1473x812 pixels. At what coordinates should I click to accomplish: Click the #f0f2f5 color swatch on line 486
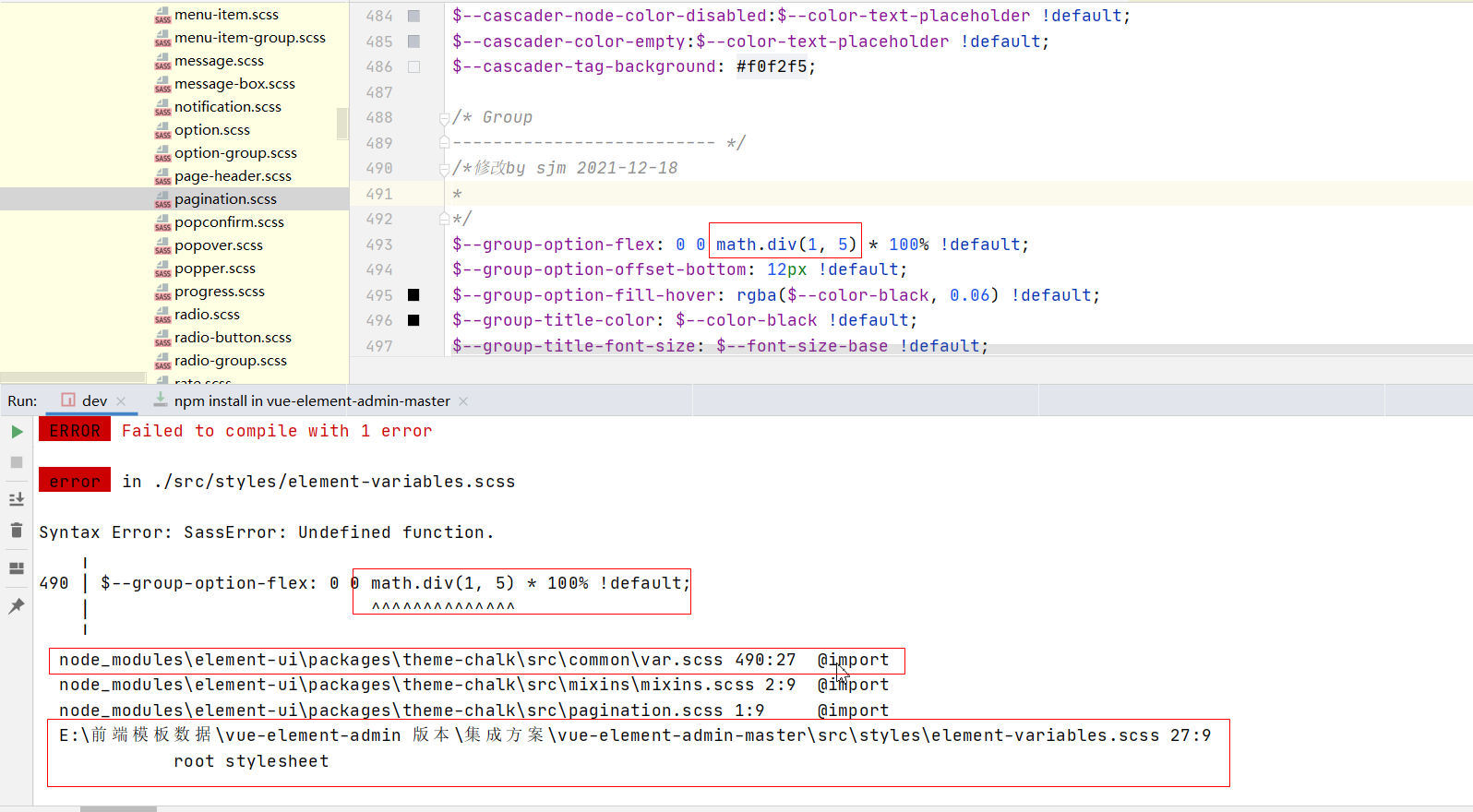pyautogui.click(x=413, y=66)
